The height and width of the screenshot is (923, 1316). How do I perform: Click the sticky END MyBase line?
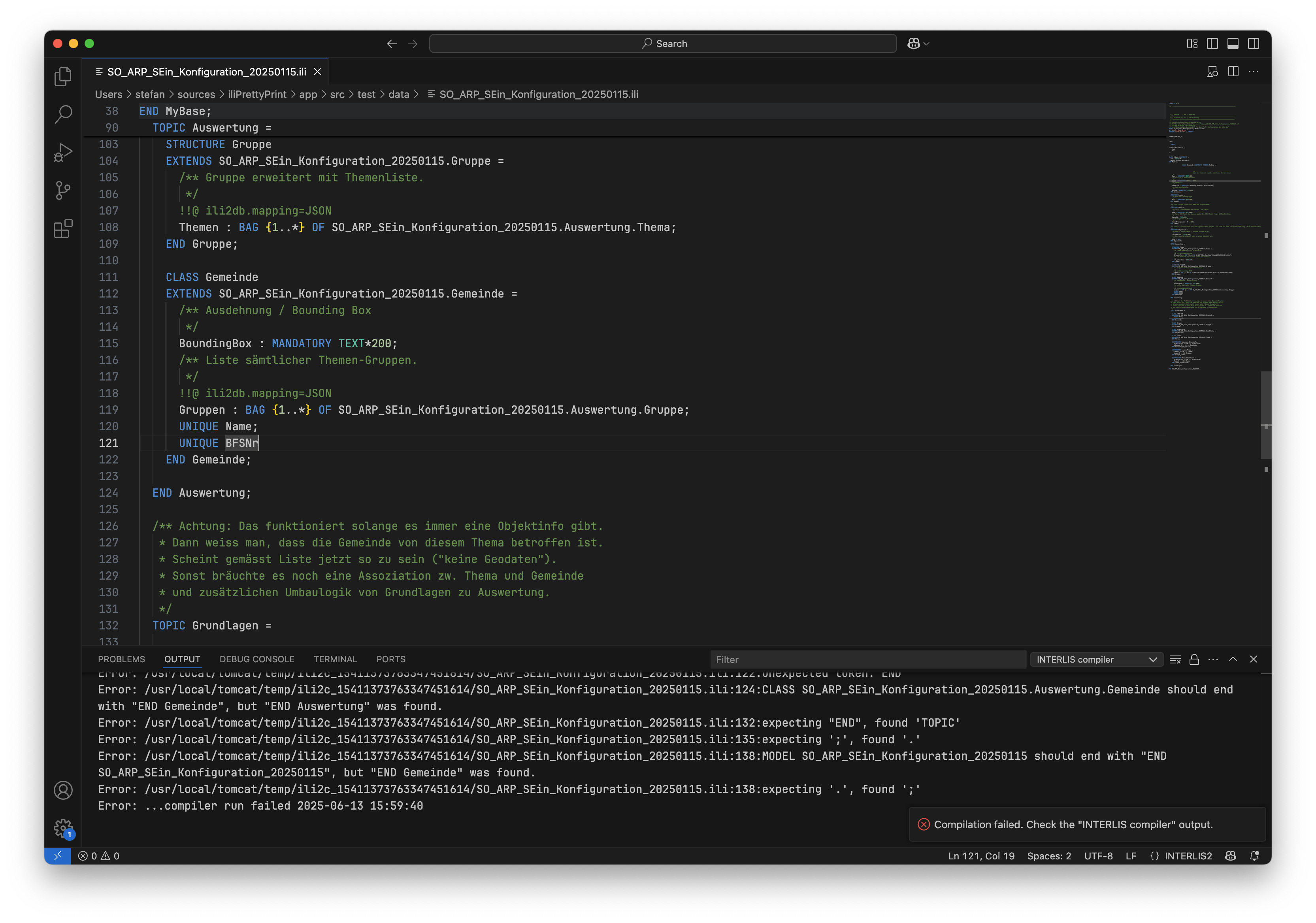[x=175, y=111]
